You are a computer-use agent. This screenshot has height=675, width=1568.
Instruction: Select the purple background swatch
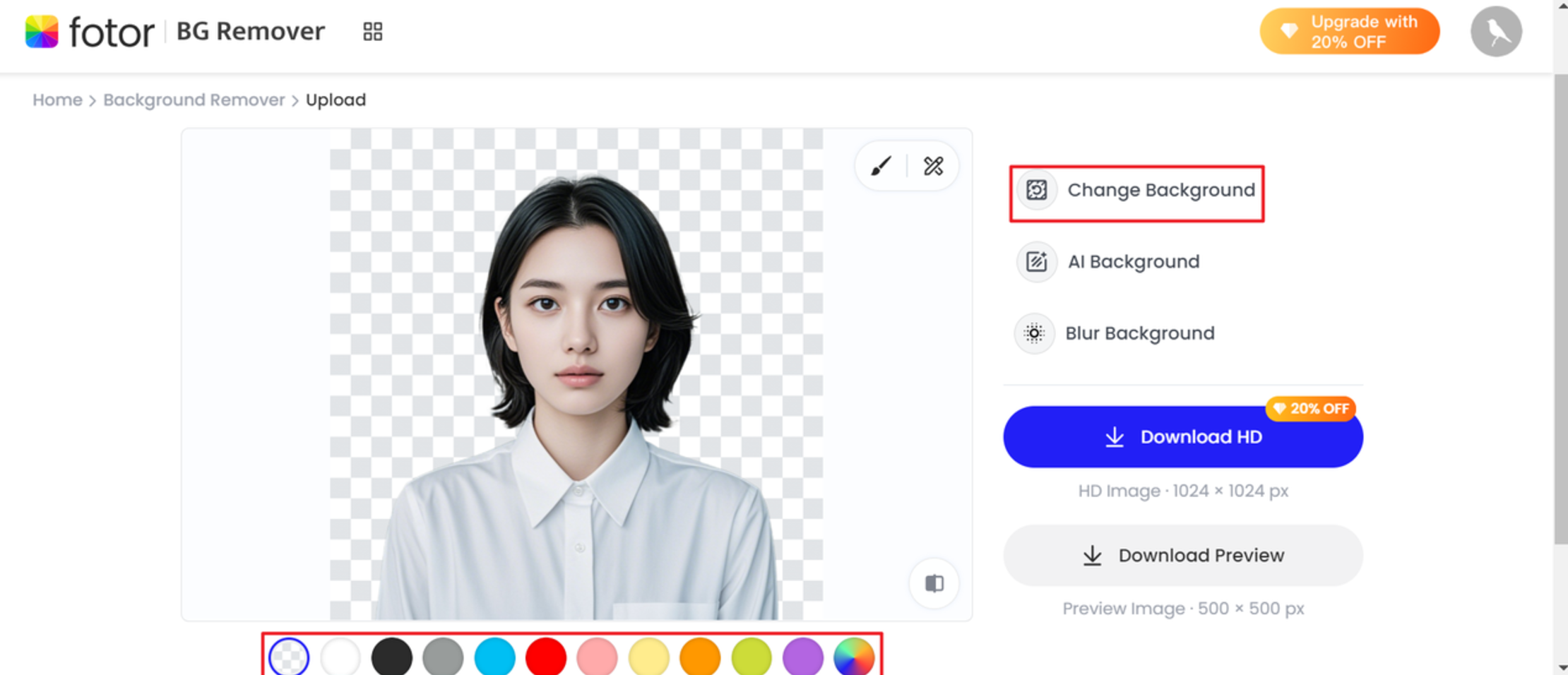pyautogui.click(x=803, y=657)
